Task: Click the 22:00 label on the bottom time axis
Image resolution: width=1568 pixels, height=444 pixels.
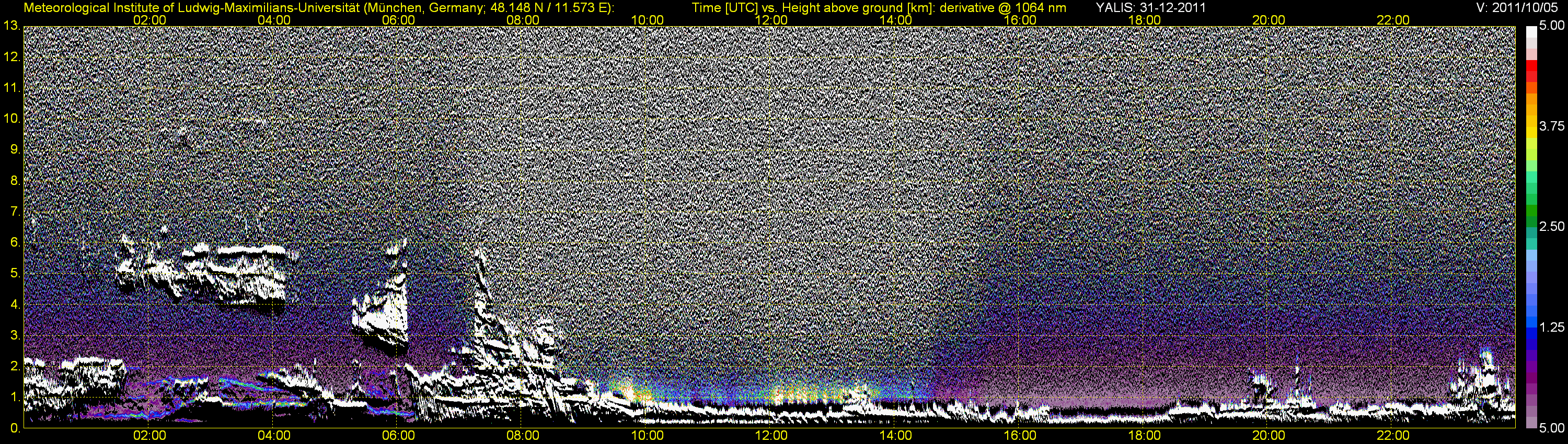Action: tap(1393, 436)
